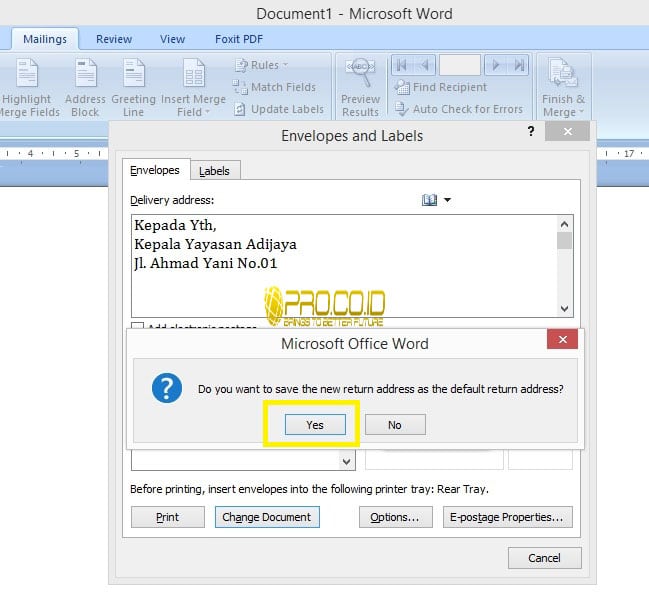Click Find Recipient in ribbon
The height and width of the screenshot is (610, 649).
coord(441,87)
